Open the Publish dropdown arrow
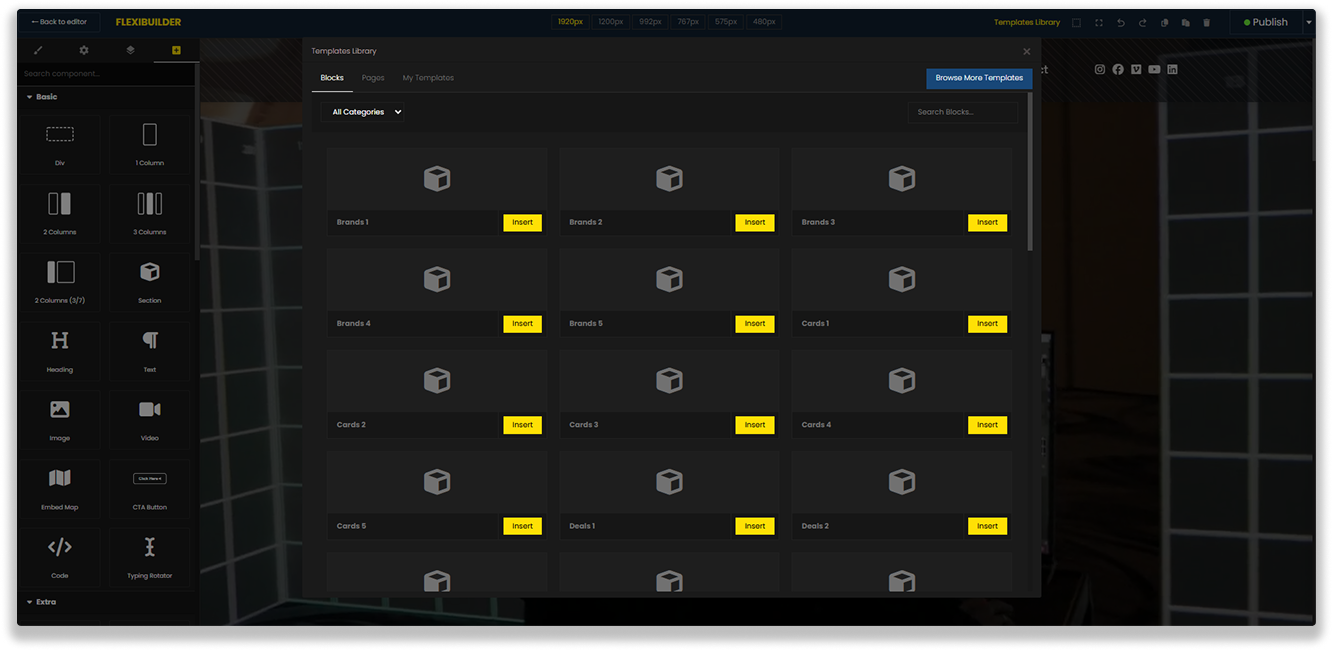1333x651 pixels. pyautogui.click(x=1308, y=22)
